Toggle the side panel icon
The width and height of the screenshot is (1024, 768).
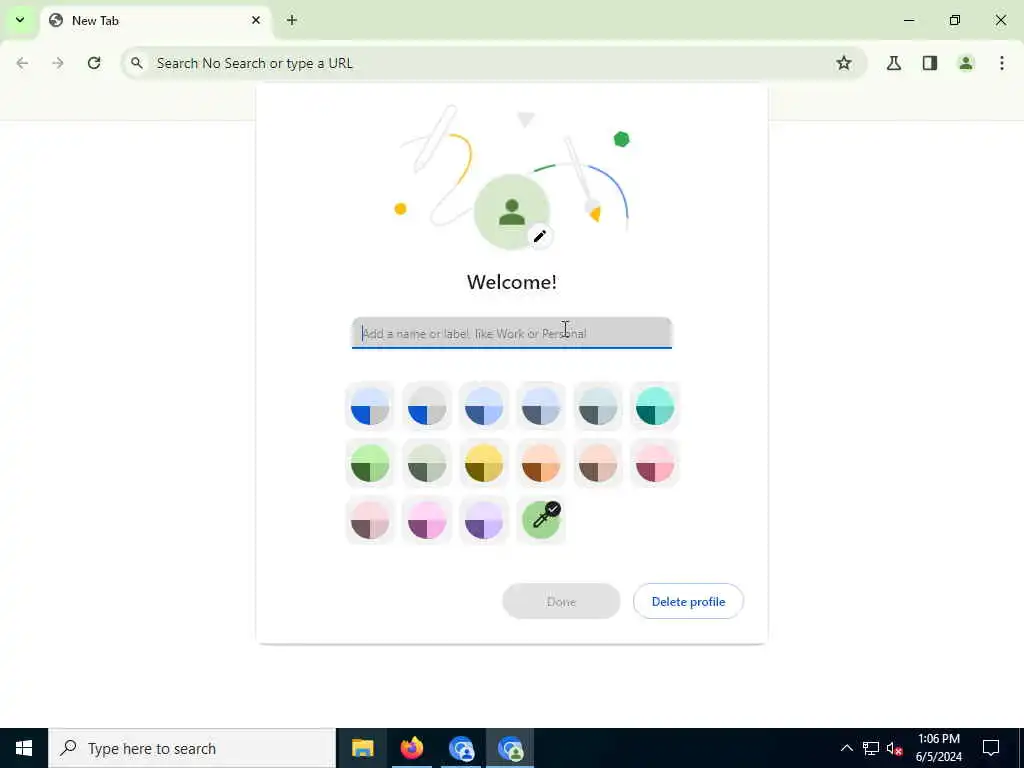click(x=930, y=63)
